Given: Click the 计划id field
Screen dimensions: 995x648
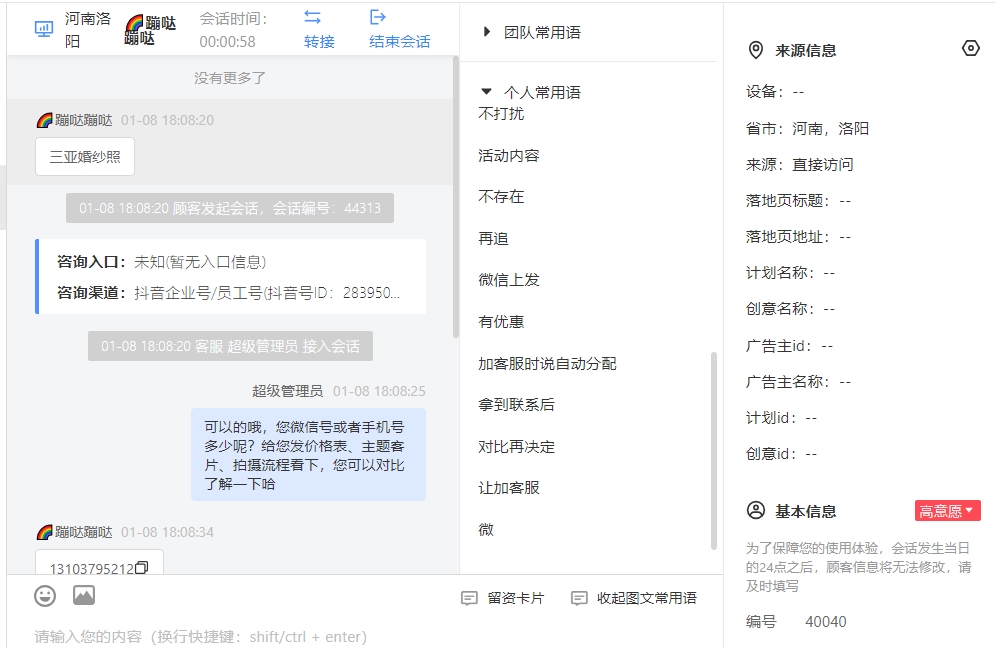Looking at the screenshot, I should click(x=782, y=418).
